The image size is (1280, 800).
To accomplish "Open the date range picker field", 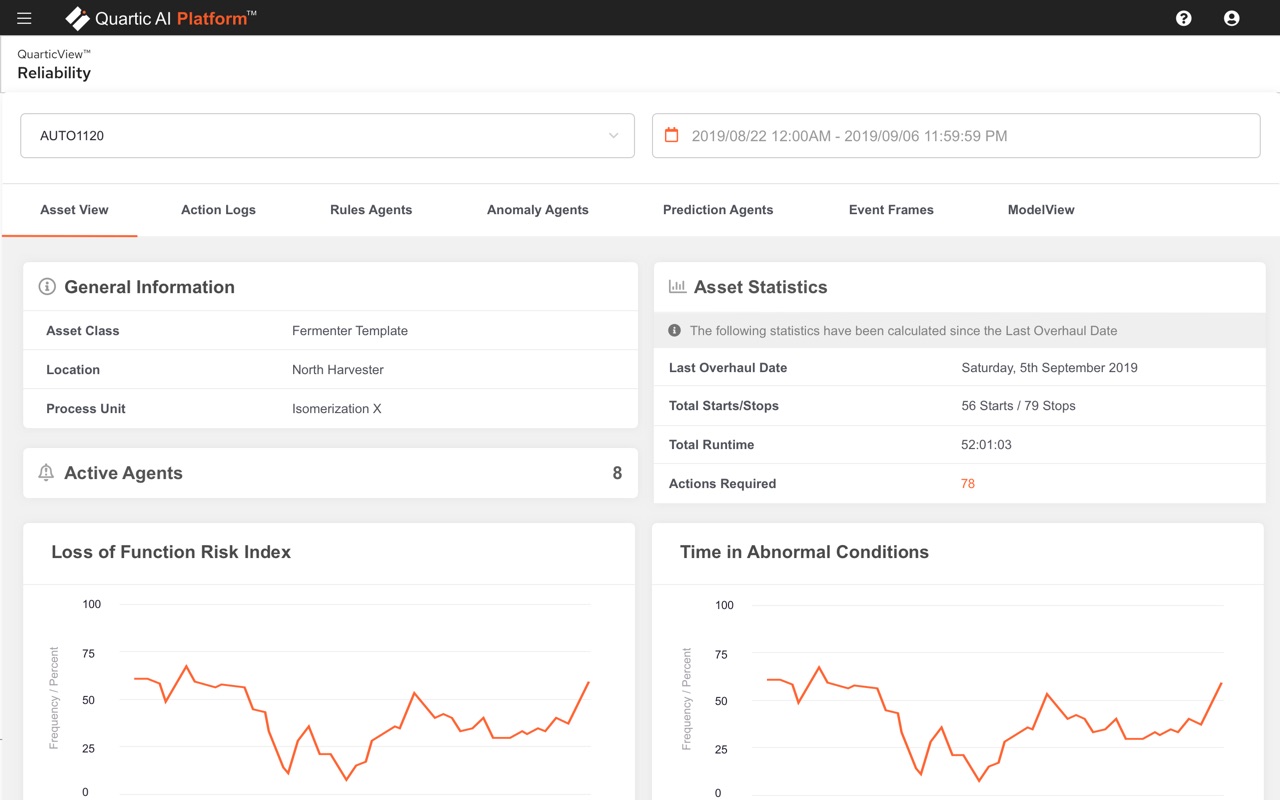I will click(x=956, y=136).
